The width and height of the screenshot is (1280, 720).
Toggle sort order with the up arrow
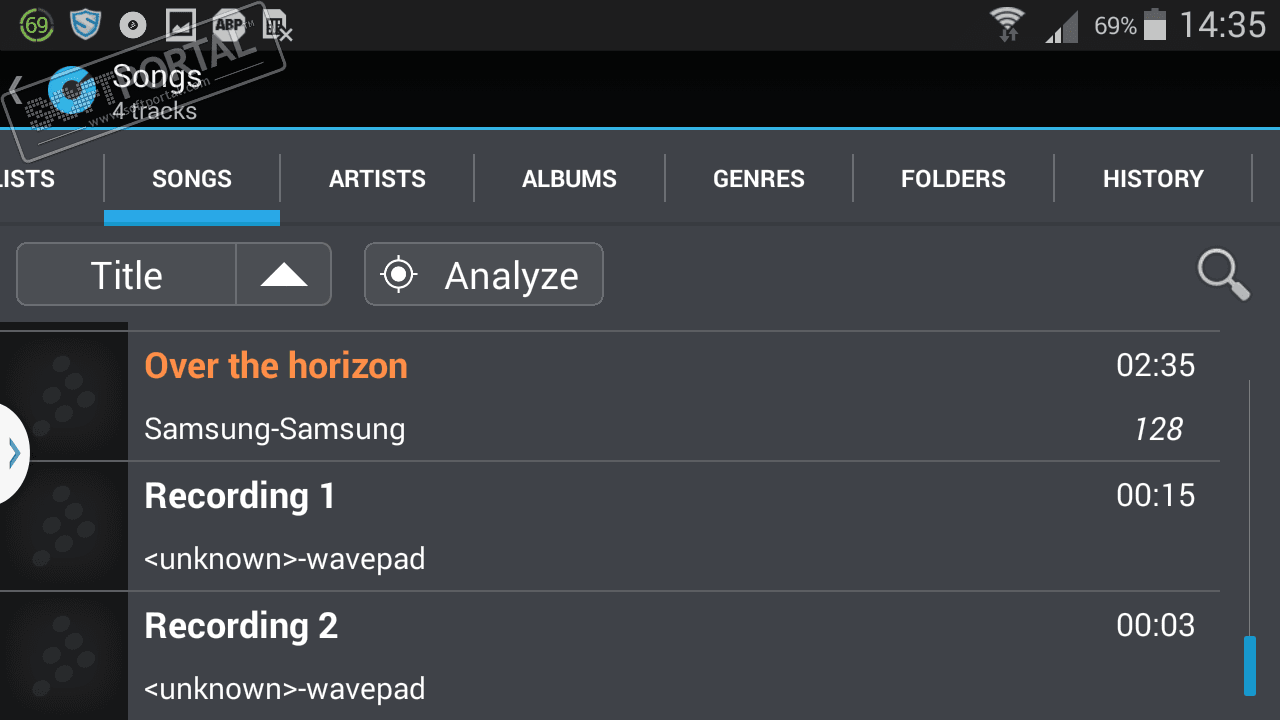(284, 275)
